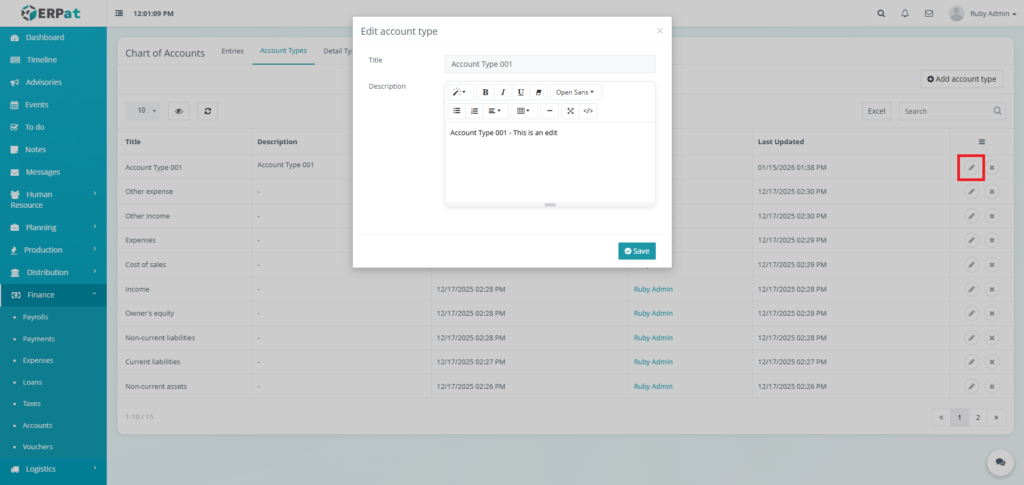The image size is (1024, 485).
Task: Expand the Logistics sidebar menu
Action: click(53, 469)
